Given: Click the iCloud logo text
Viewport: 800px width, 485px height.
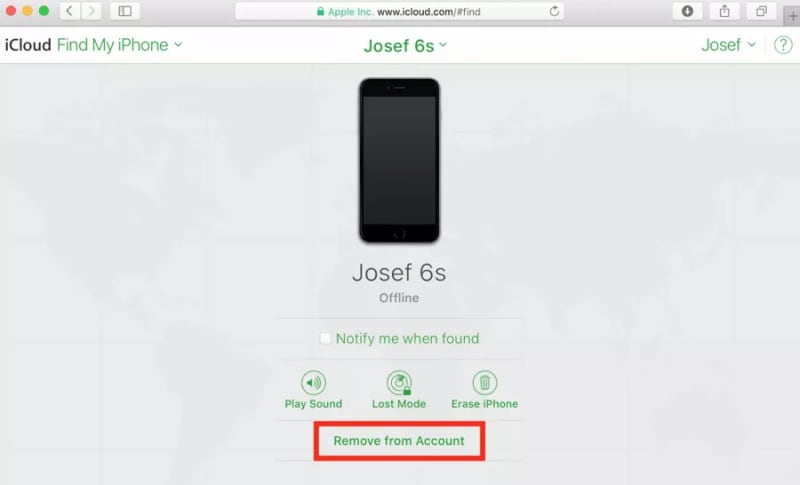Looking at the screenshot, I should click(28, 45).
